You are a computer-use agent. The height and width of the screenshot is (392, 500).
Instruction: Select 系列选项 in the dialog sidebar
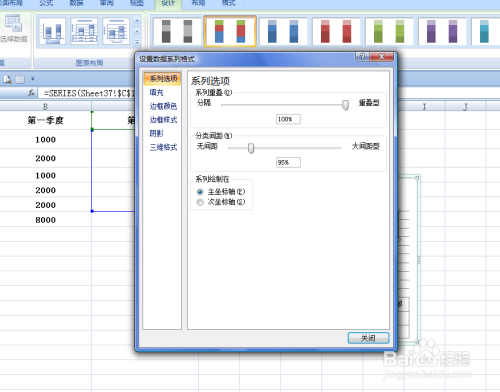163,79
